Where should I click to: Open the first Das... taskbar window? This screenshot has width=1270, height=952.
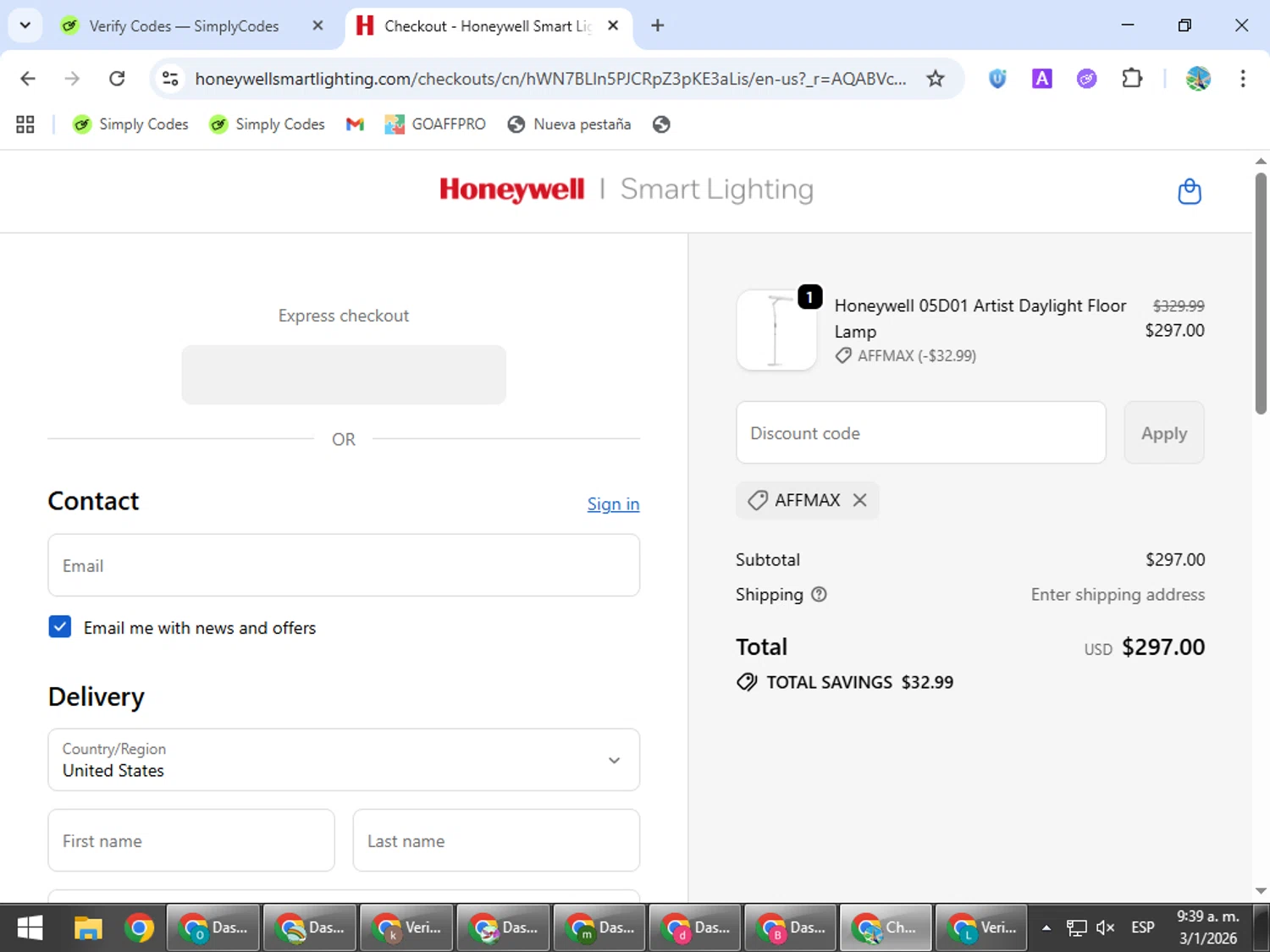[x=213, y=928]
